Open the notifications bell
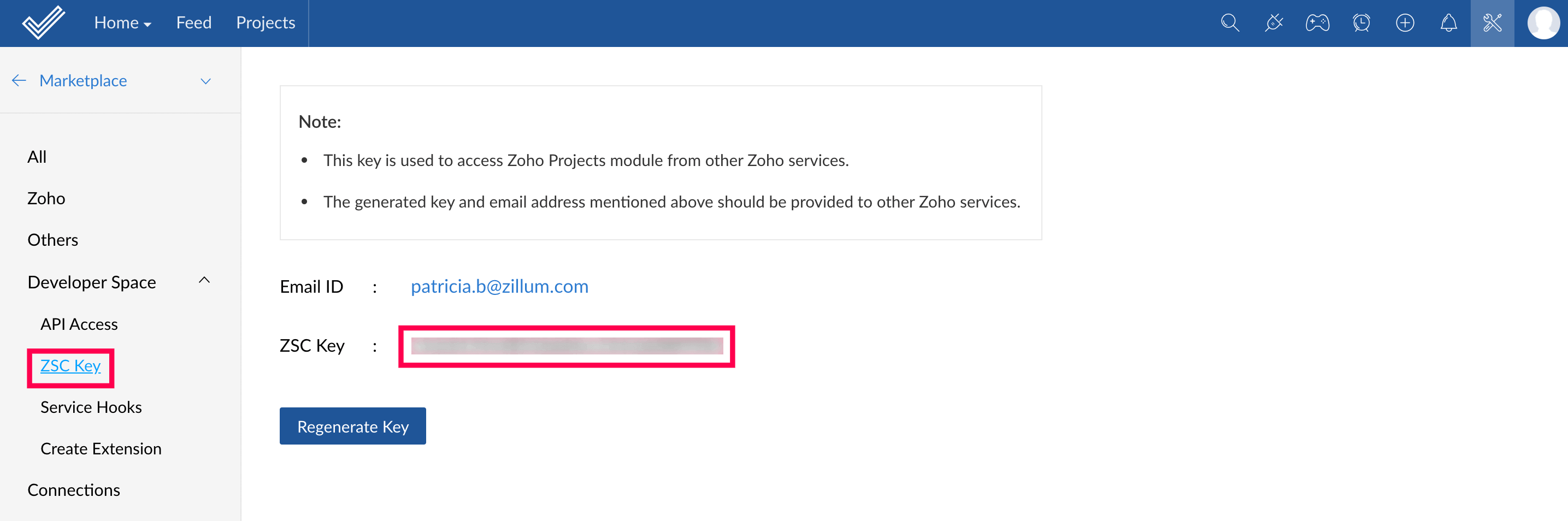 point(1449,23)
